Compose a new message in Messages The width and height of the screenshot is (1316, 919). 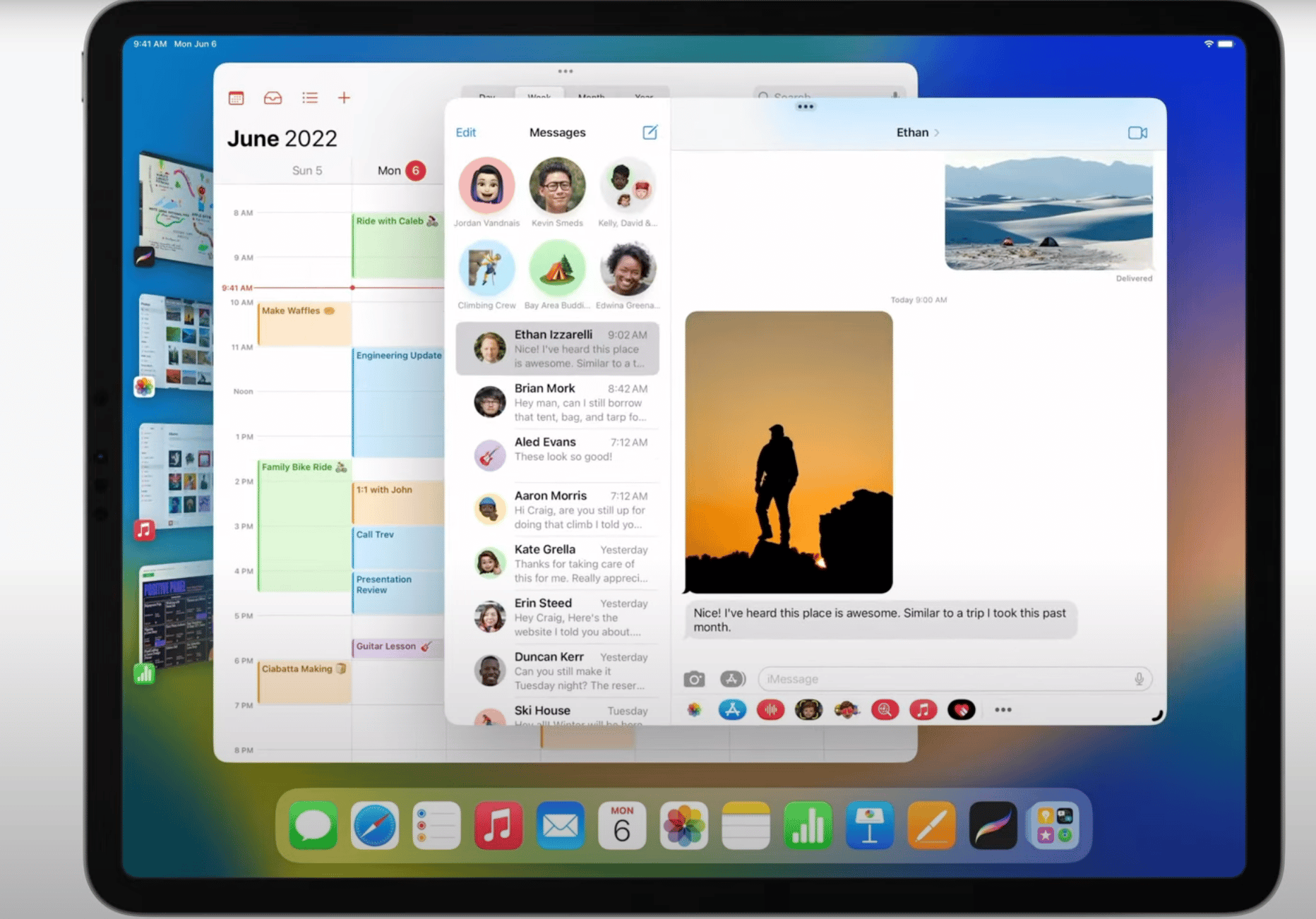(650, 133)
